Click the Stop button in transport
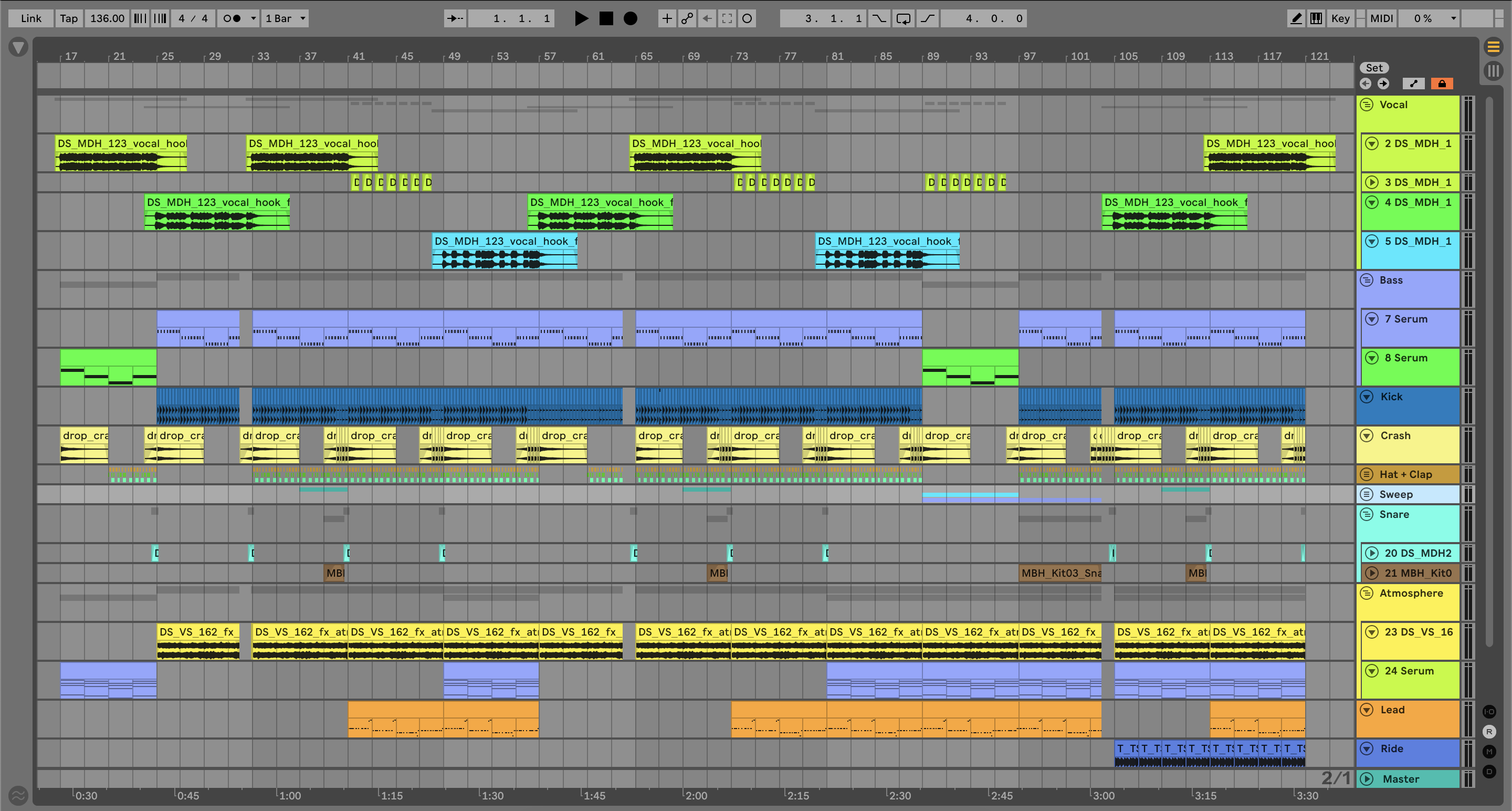Image resolution: width=1512 pixels, height=811 pixels. click(x=606, y=18)
